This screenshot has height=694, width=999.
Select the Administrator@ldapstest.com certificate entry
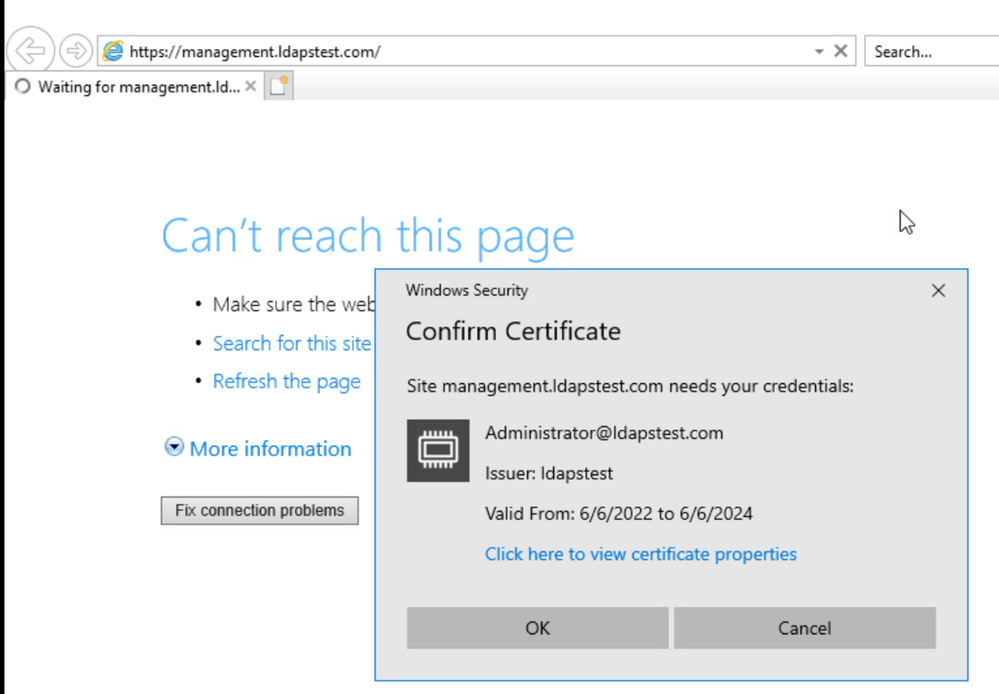coord(604,433)
